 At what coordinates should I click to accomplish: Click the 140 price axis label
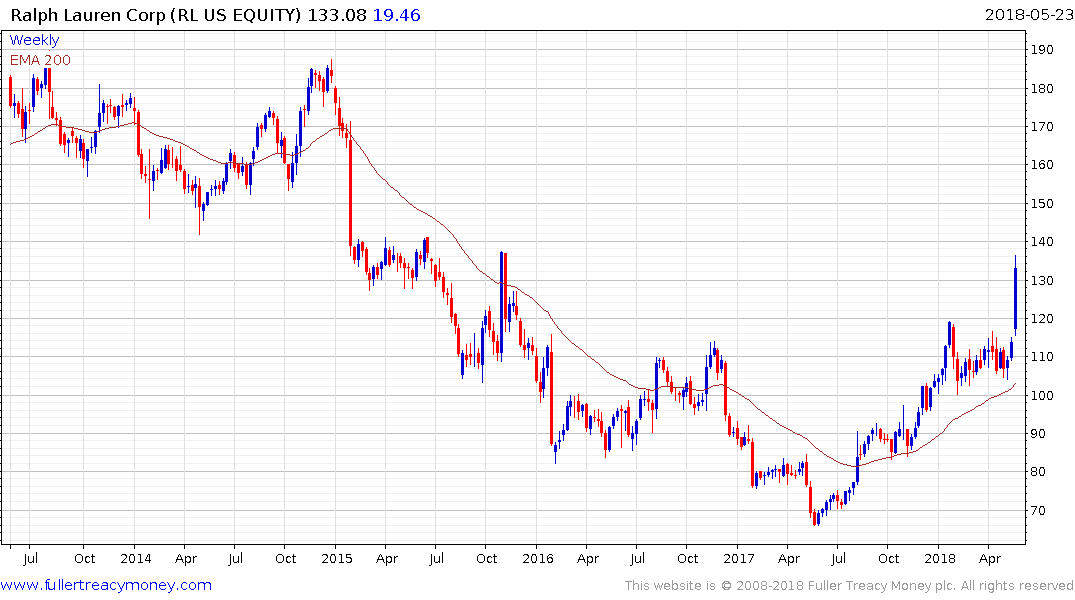tap(1042, 241)
